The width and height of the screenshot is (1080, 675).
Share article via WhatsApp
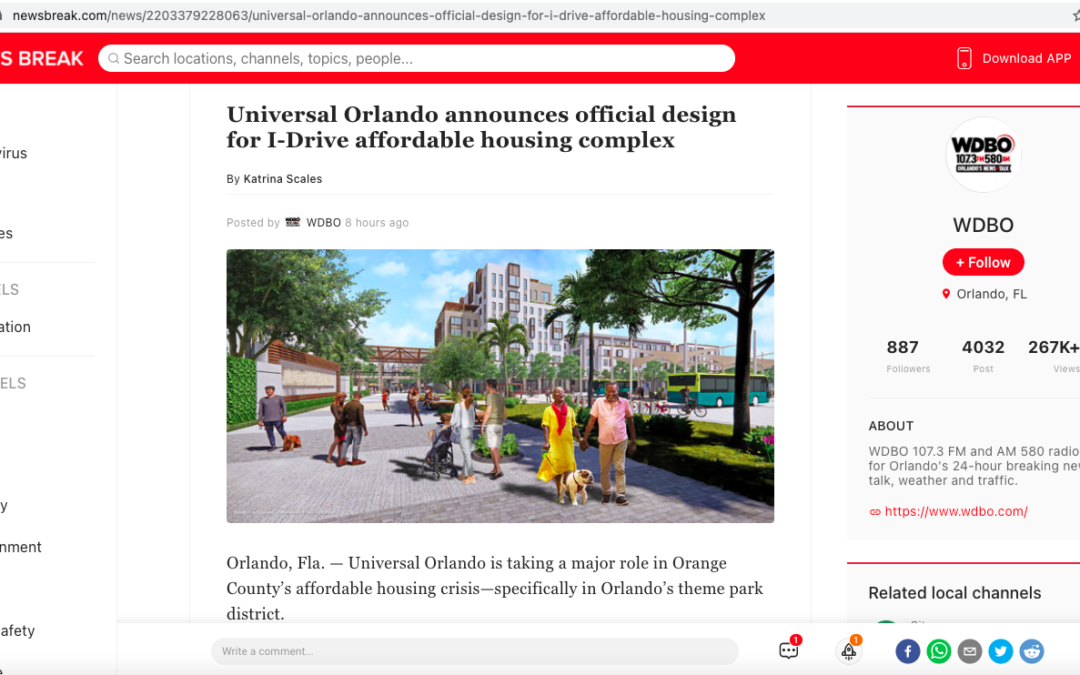click(x=939, y=651)
